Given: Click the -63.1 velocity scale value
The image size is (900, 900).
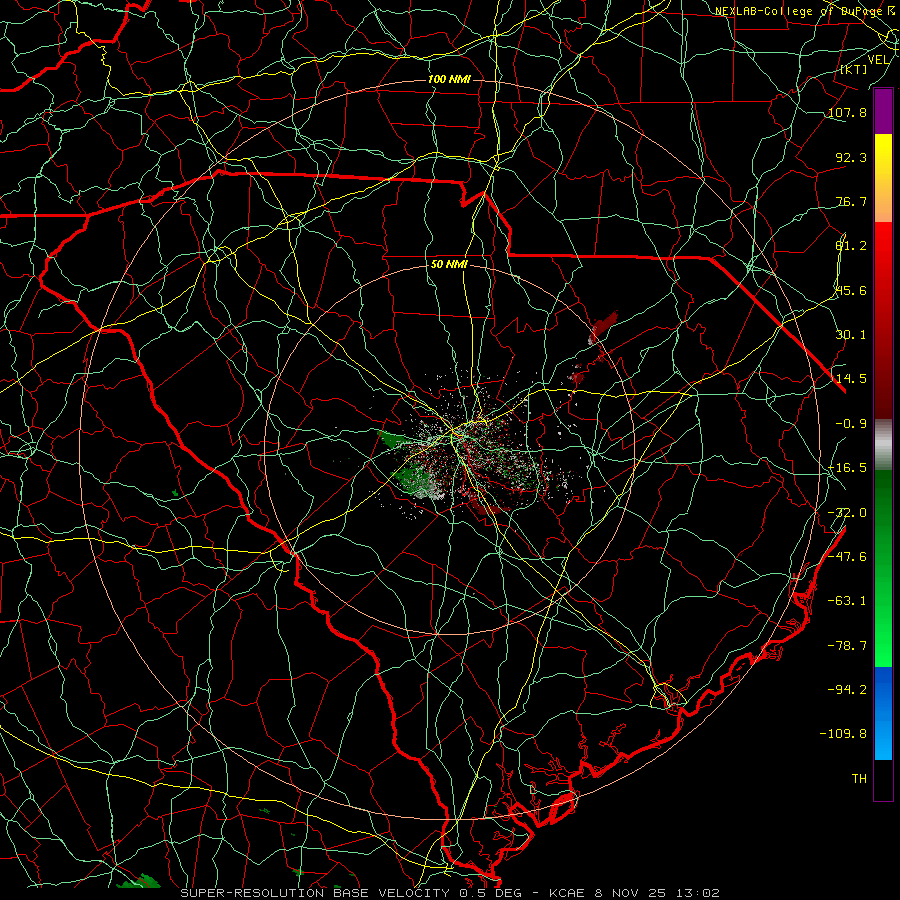Looking at the screenshot, I should point(847,601).
